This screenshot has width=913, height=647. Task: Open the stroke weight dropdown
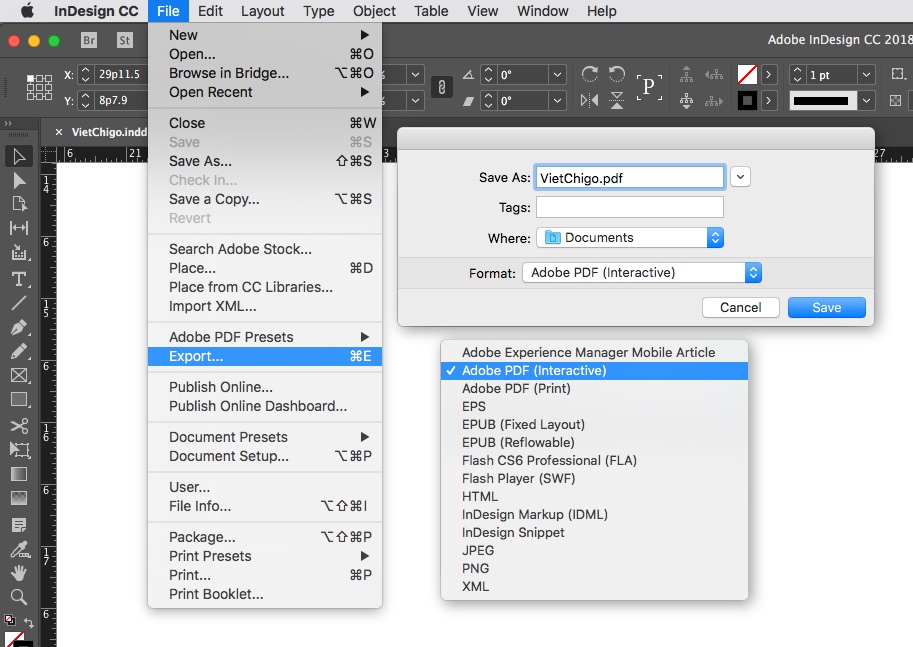[867, 75]
